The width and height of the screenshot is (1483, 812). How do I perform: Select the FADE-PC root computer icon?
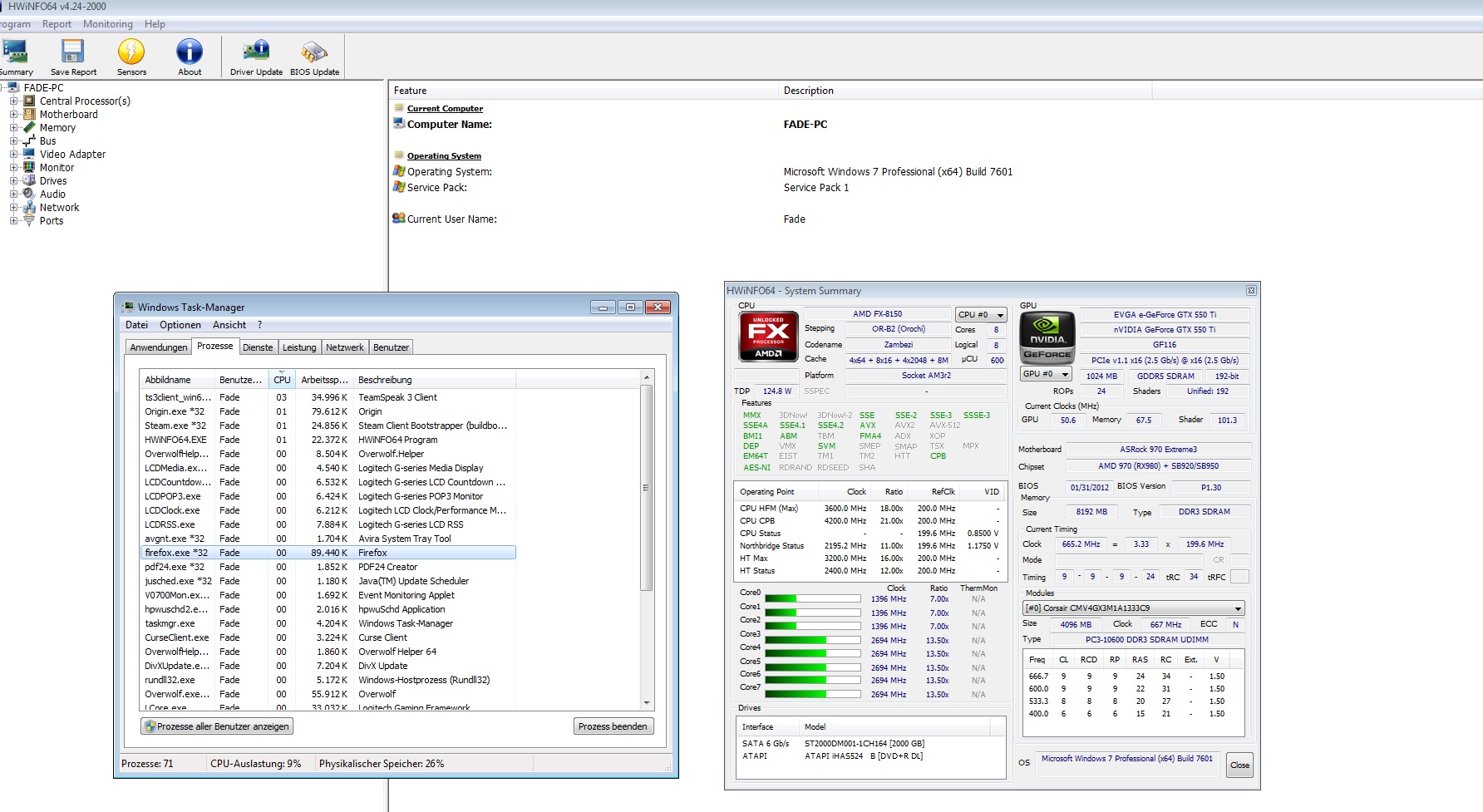[x=14, y=87]
